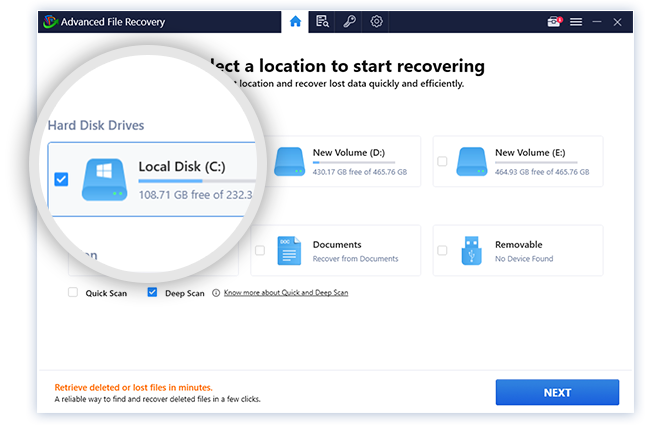Screen dimensions: 651x425
Task: Click 'Retrieve deleted or lost files in minutes.' text
Action: pyautogui.click(x=133, y=387)
